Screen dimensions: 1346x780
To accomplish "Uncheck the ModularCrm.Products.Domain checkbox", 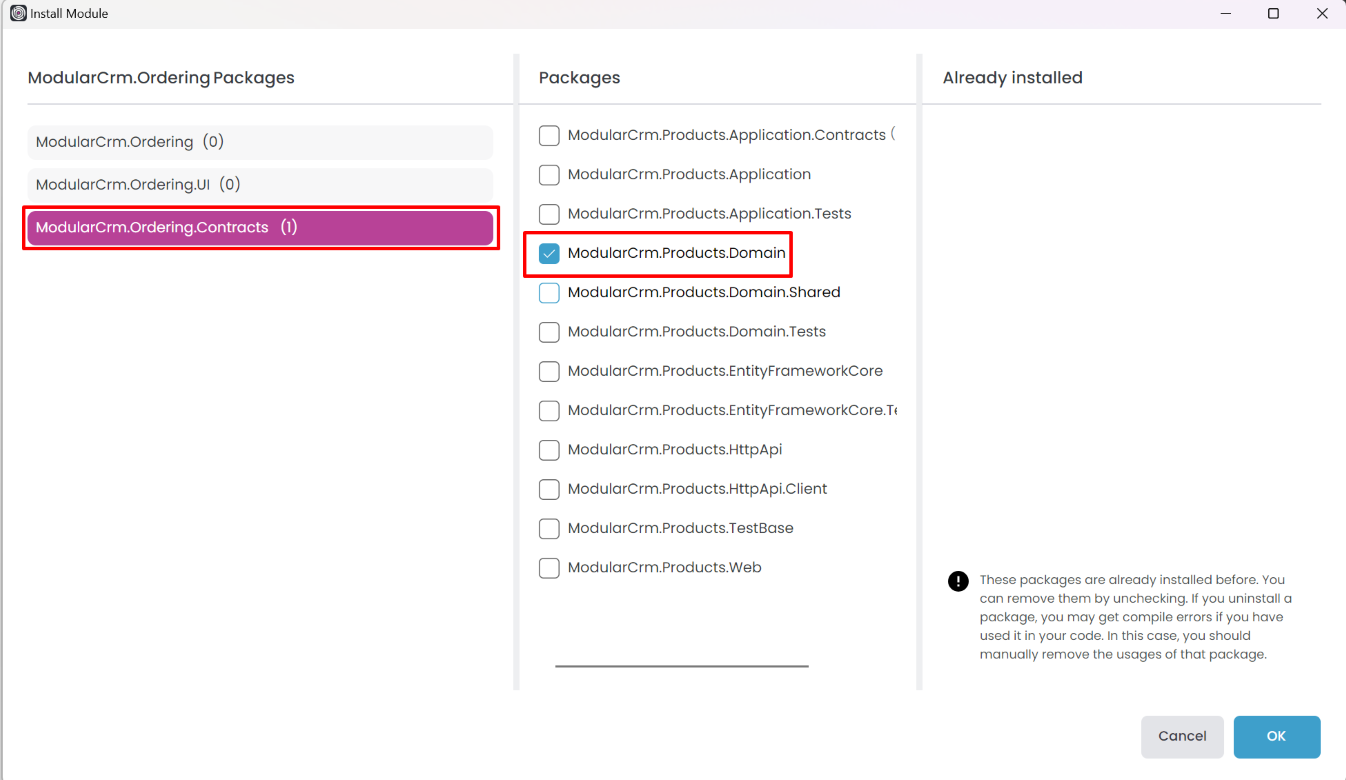I will (549, 254).
